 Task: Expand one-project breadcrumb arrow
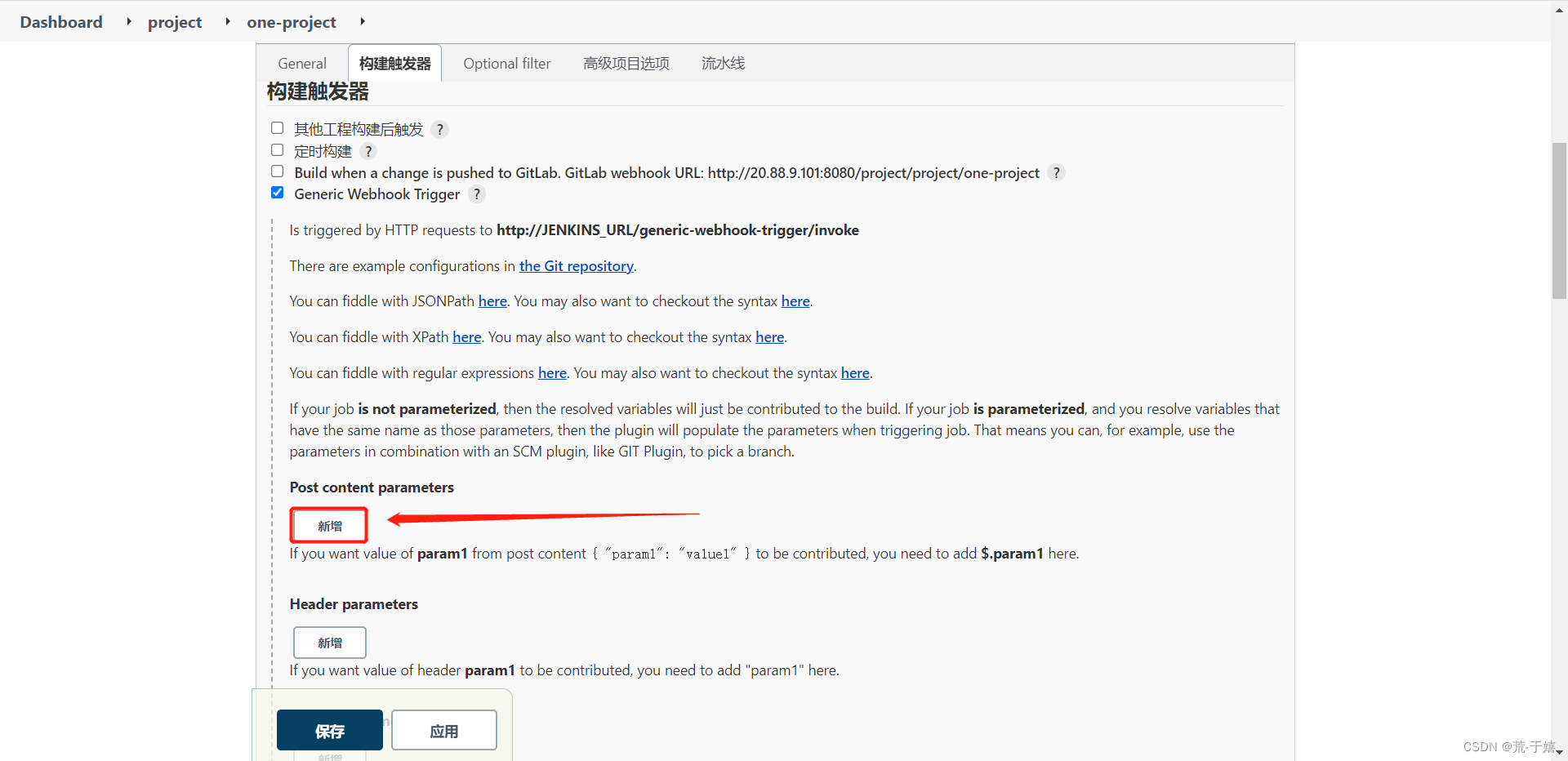(x=363, y=21)
